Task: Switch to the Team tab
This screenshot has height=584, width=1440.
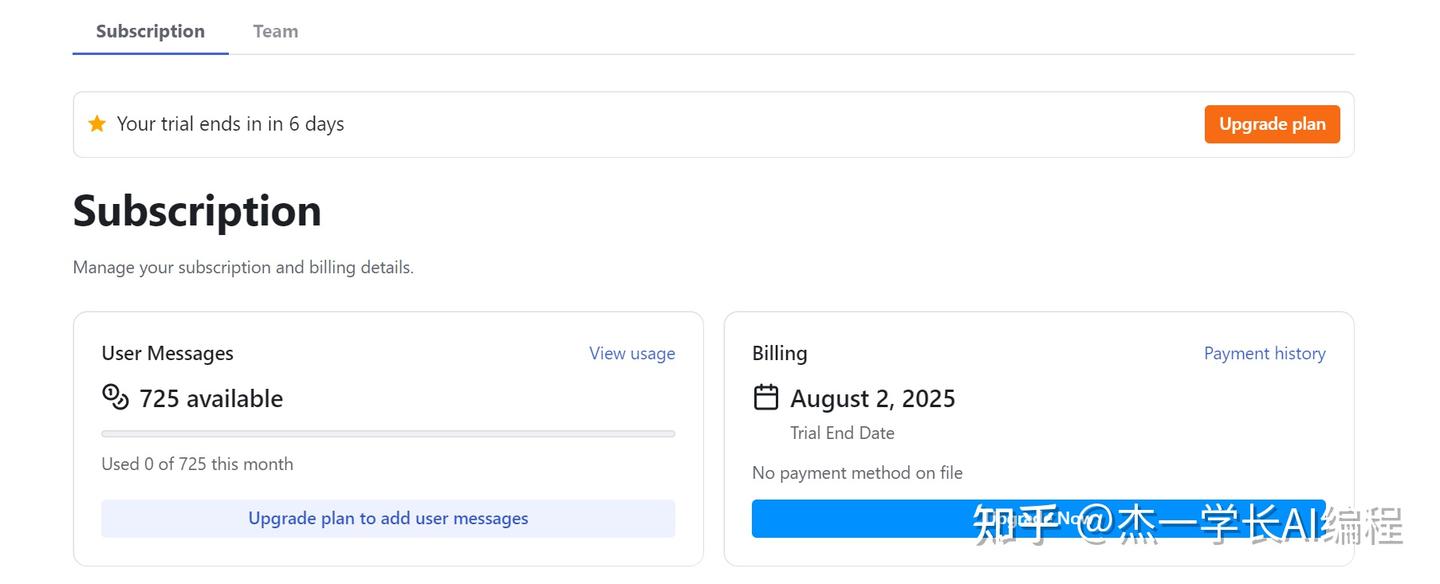Action: pyautogui.click(x=275, y=30)
